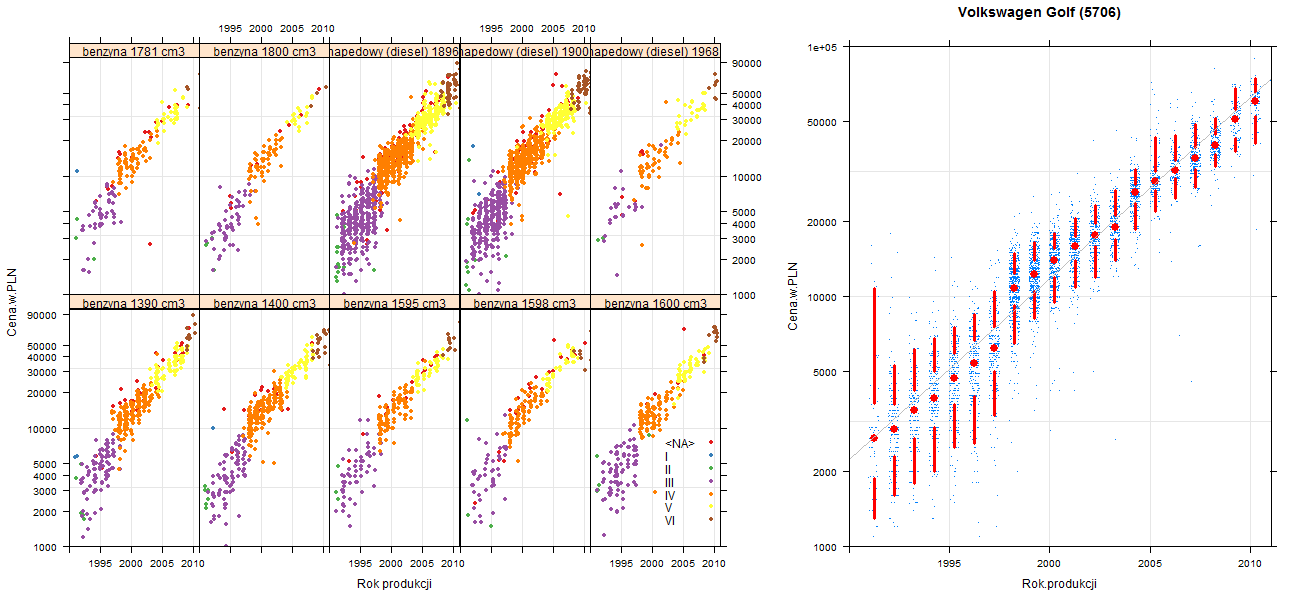1300x600 pixels.
Task: Click the 'benzyna 1781 cm3' panel header
Action: 134,51
